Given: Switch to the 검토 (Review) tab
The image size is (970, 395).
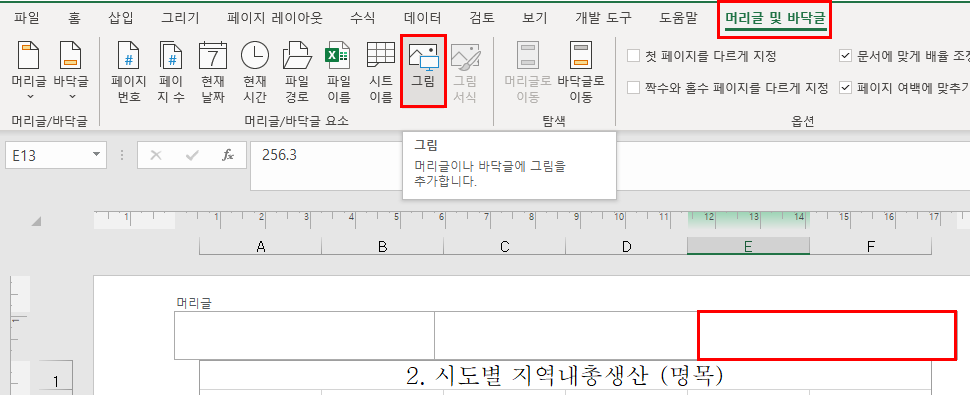Looking at the screenshot, I should (482, 18).
